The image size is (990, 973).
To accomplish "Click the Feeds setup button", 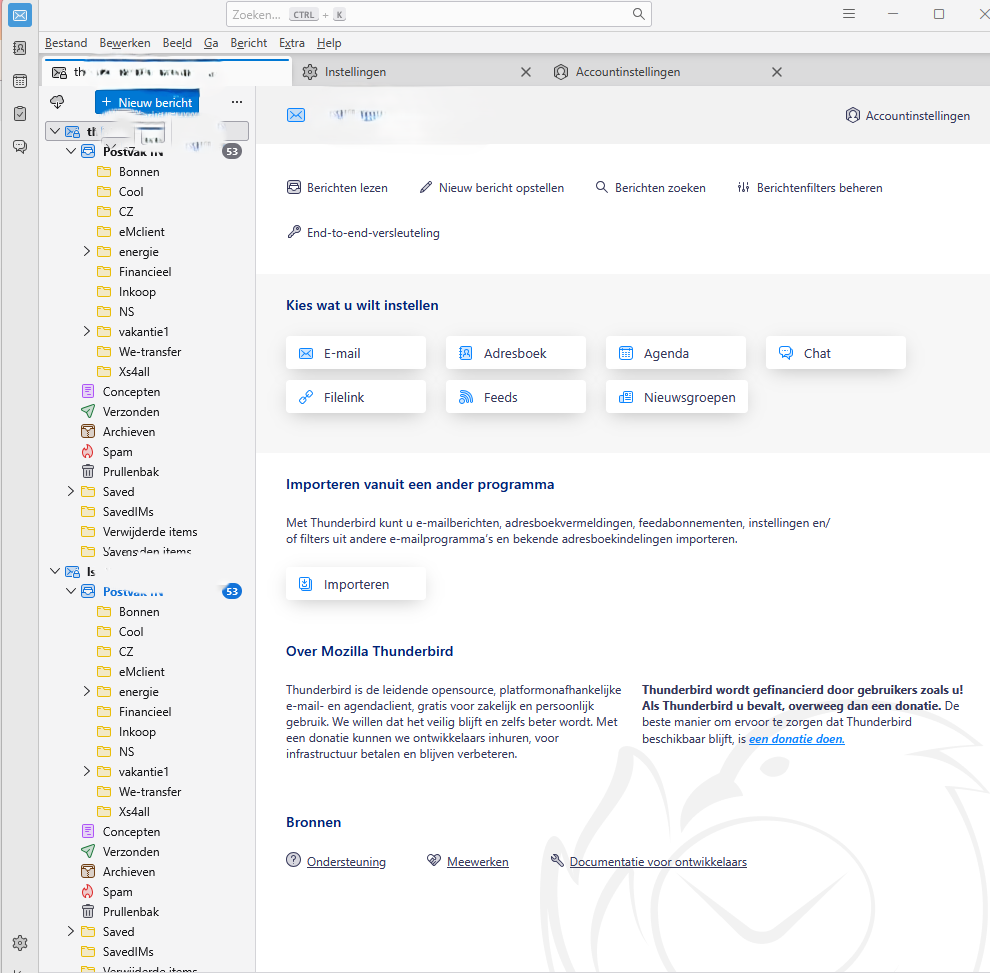I will [x=515, y=397].
